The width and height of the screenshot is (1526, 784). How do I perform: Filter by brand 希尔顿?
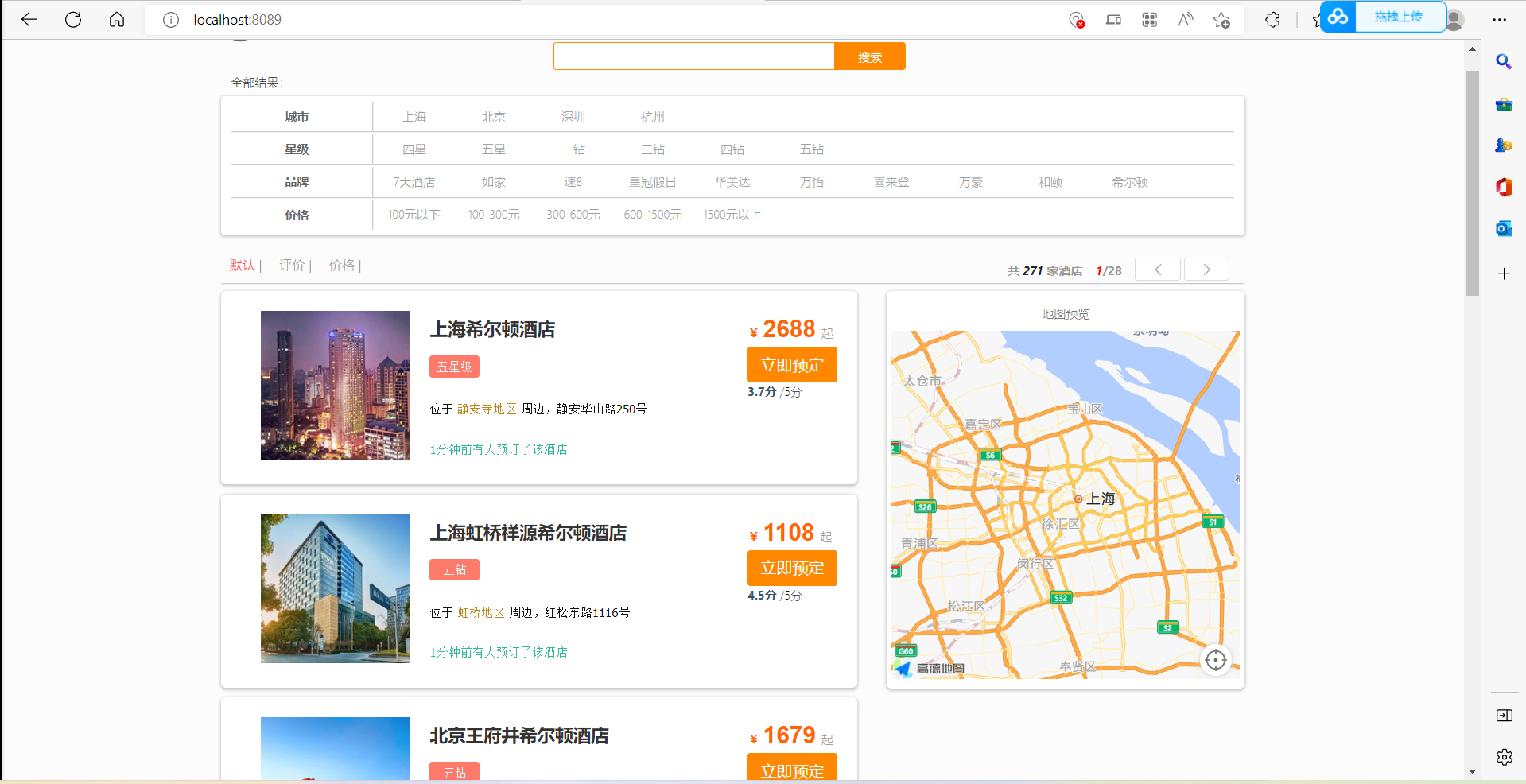(x=1130, y=182)
